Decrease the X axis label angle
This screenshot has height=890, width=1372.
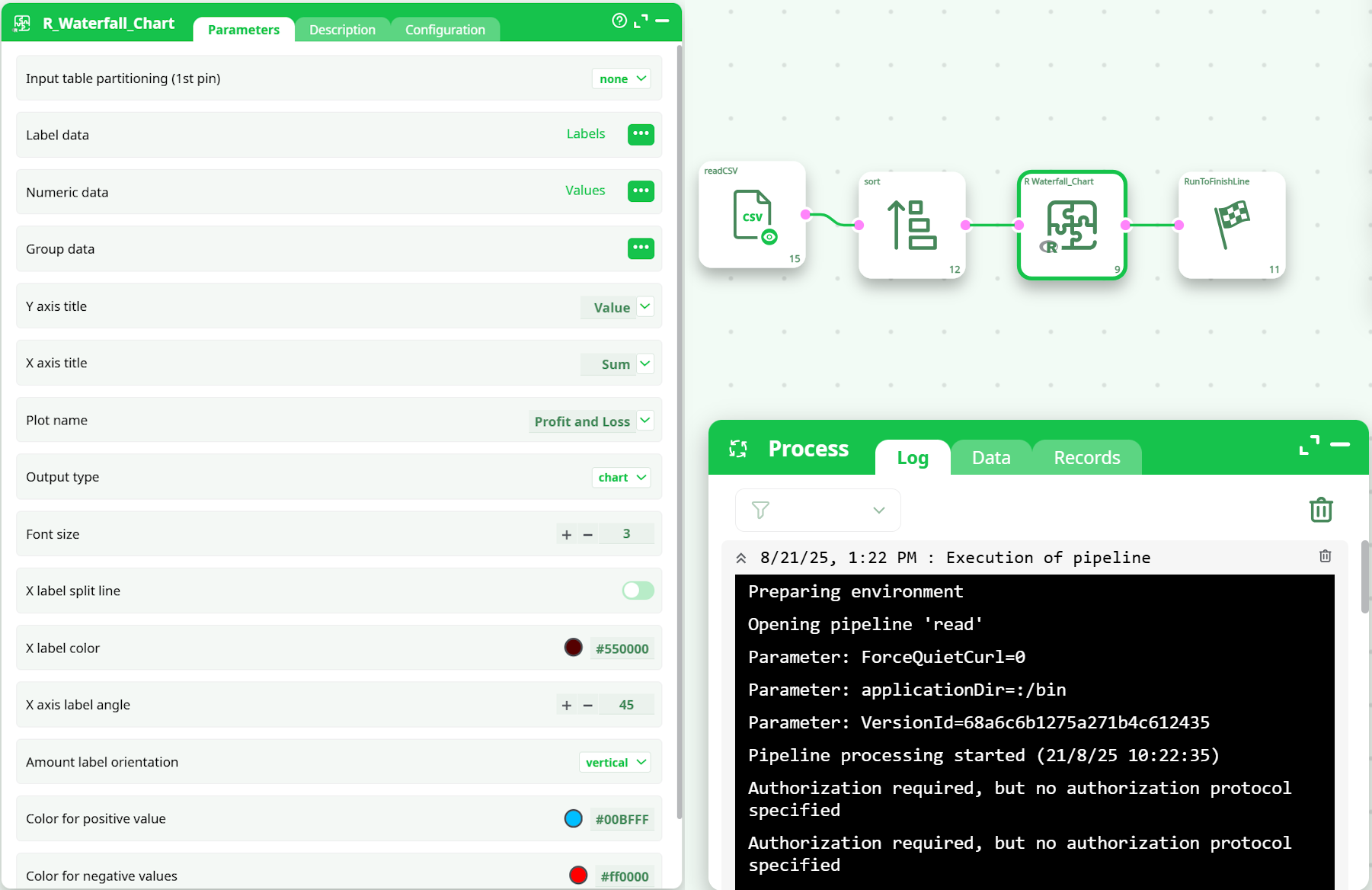[588, 706]
